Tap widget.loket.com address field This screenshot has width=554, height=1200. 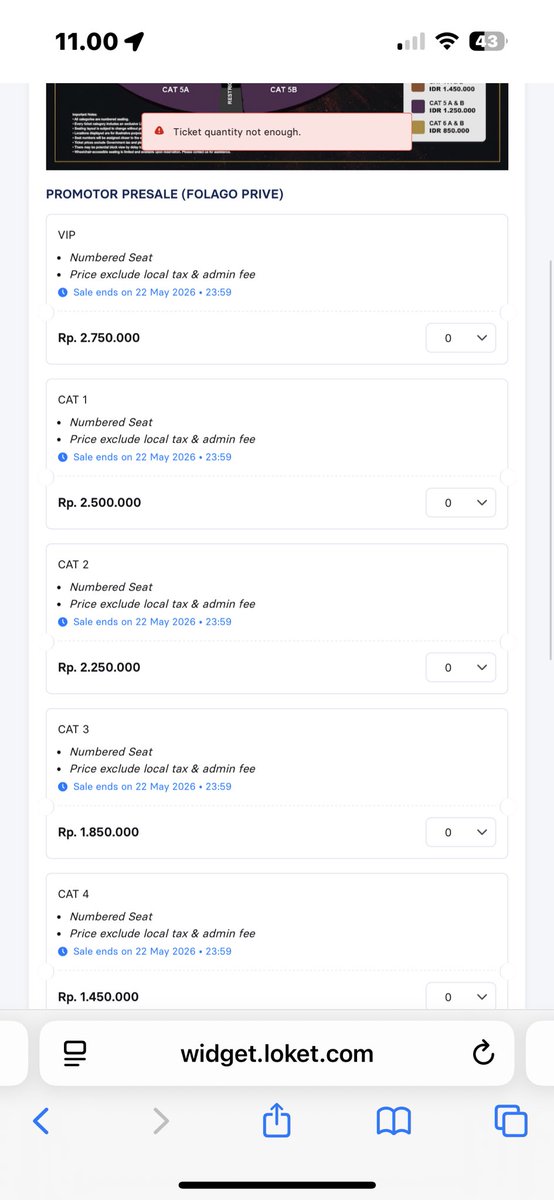pos(277,1053)
